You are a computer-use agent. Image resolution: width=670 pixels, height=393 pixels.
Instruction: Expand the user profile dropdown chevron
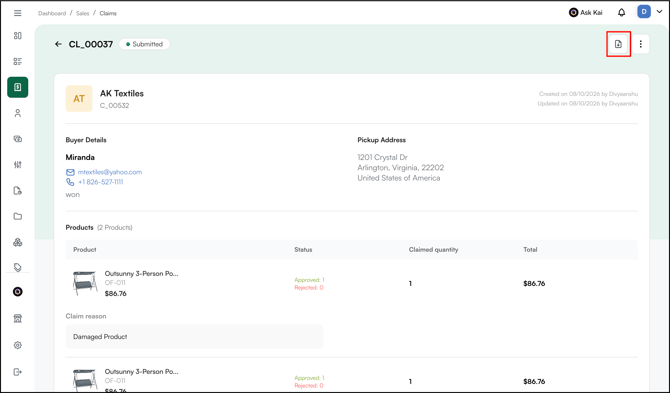click(x=659, y=12)
